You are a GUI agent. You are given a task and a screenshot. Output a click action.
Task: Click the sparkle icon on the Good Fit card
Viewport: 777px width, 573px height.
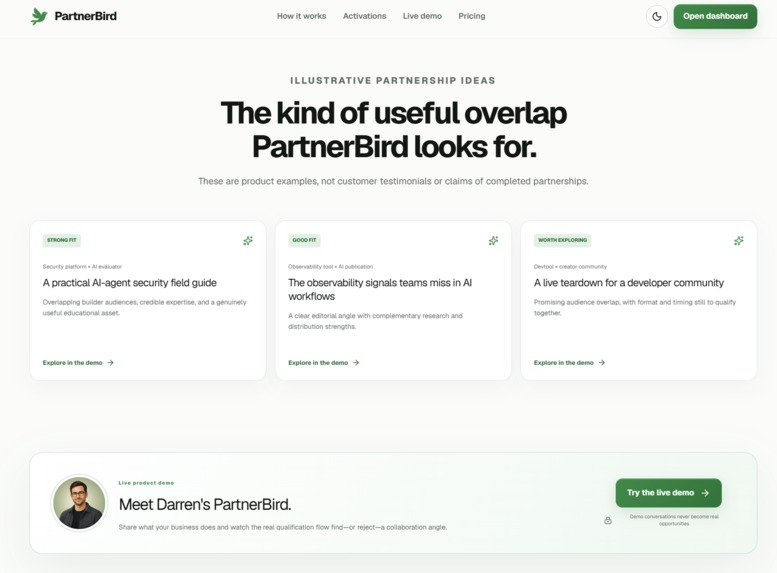point(493,240)
